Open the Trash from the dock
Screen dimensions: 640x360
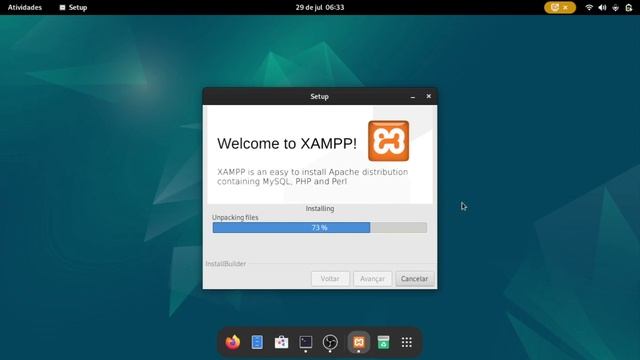click(x=383, y=342)
